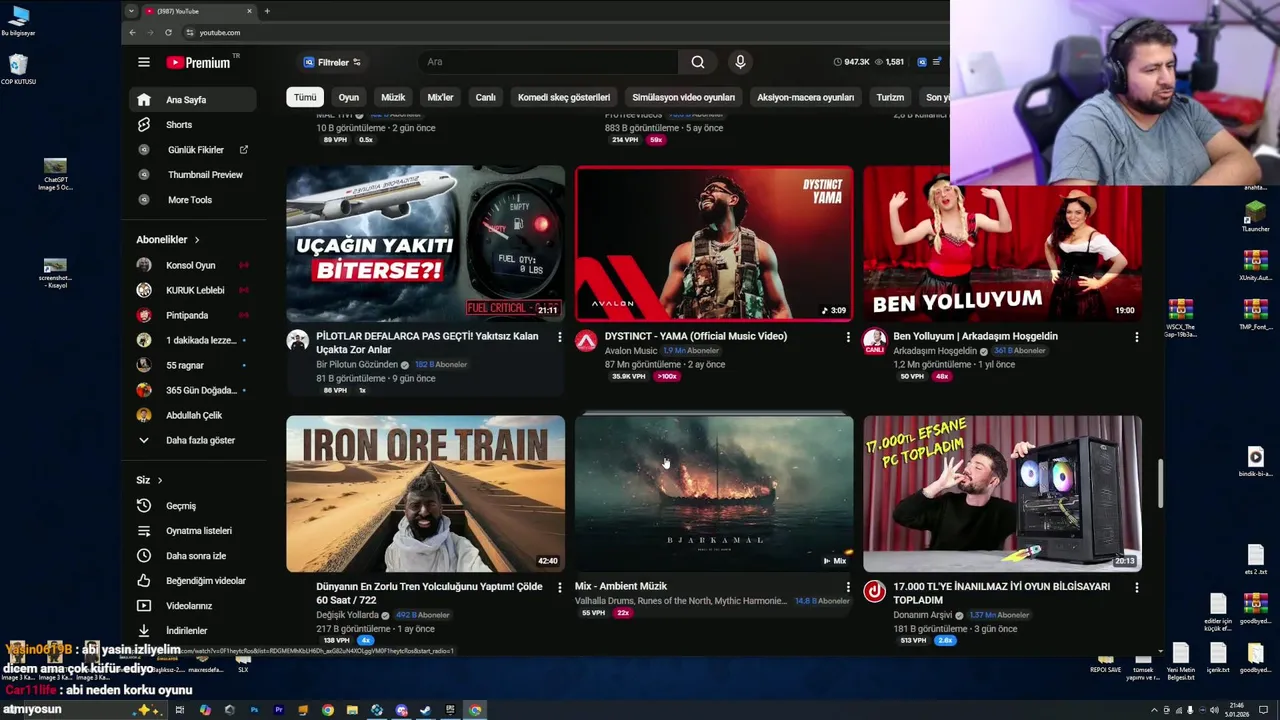Open Pintipanda subscription channel
1280x720 pixels.
[193, 315]
